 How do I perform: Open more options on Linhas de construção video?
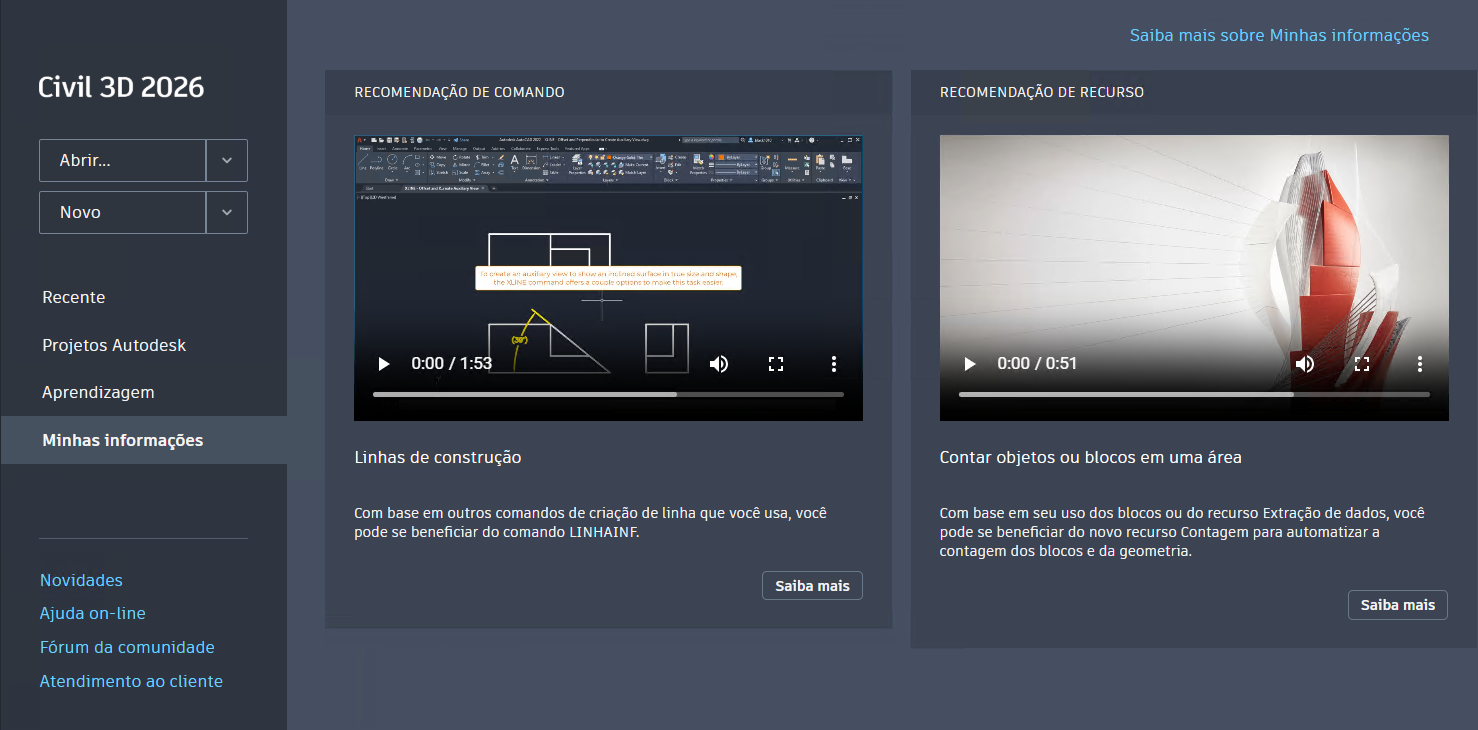pos(834,364)
